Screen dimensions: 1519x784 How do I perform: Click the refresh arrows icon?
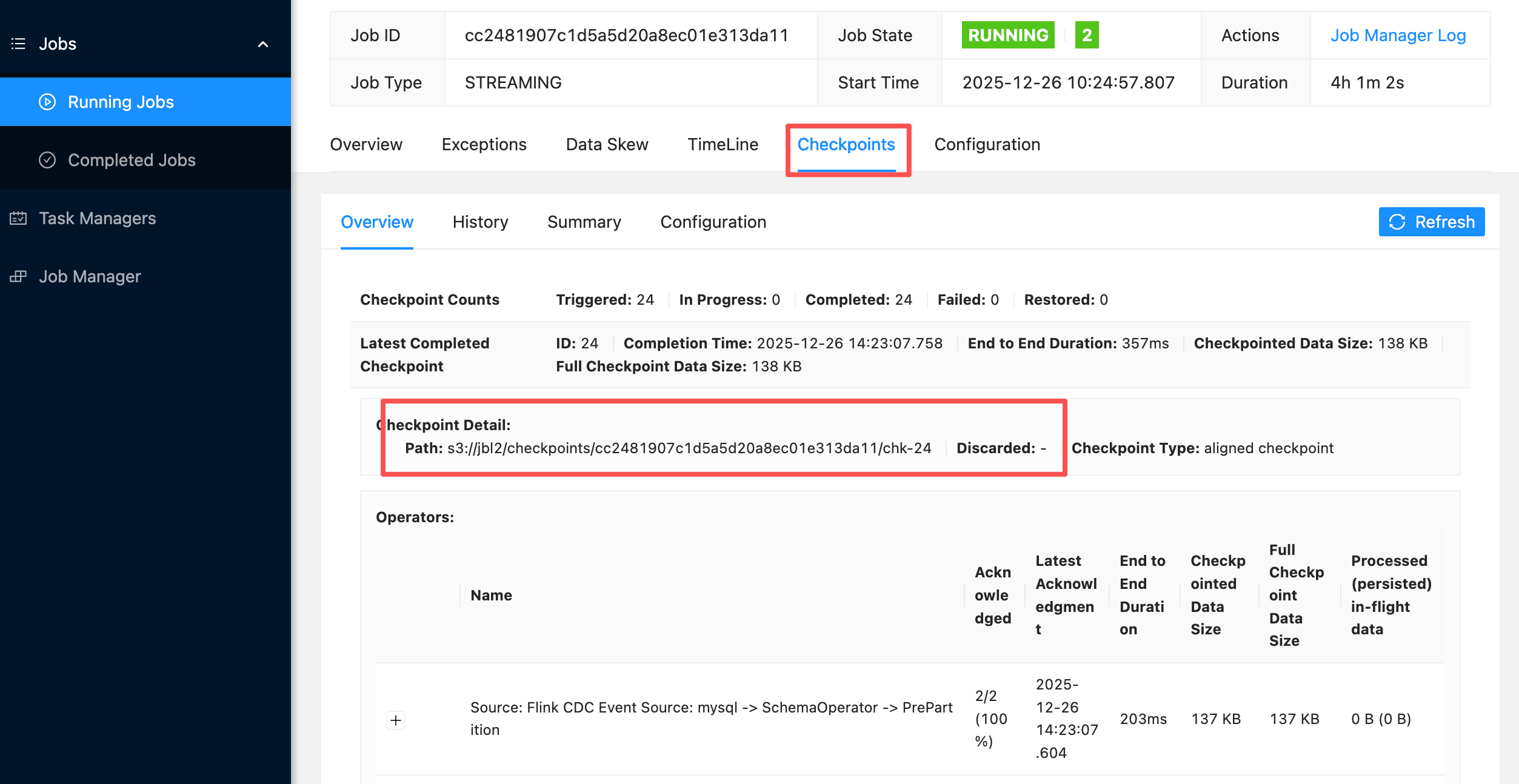pyautogui.click(x=1397, y=222)
